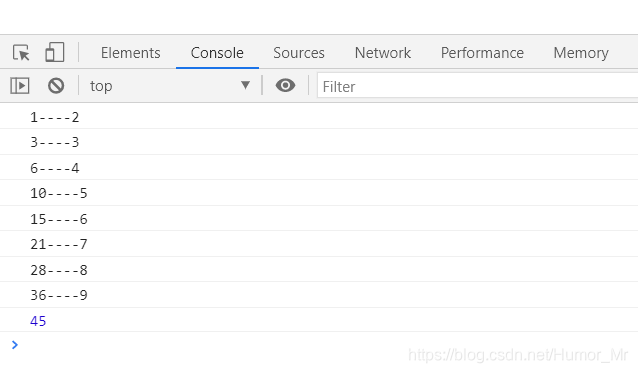Clear console with the ban icon

[56, 86]
